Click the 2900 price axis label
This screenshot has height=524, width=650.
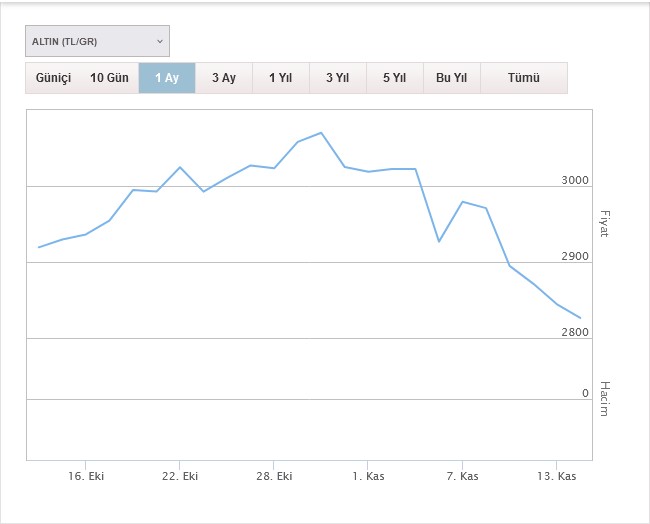click(x=575, y=257)
